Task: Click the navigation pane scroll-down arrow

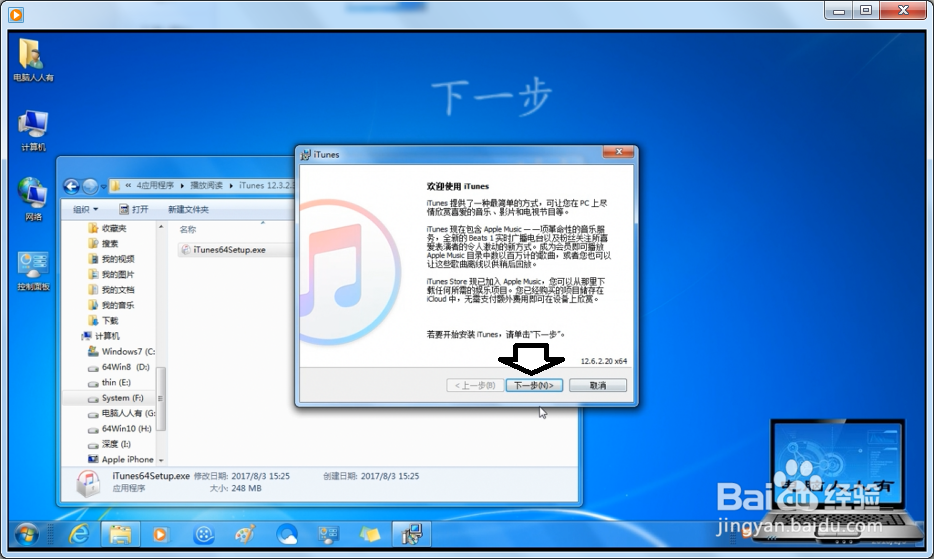Action: (x=161, y=460)
